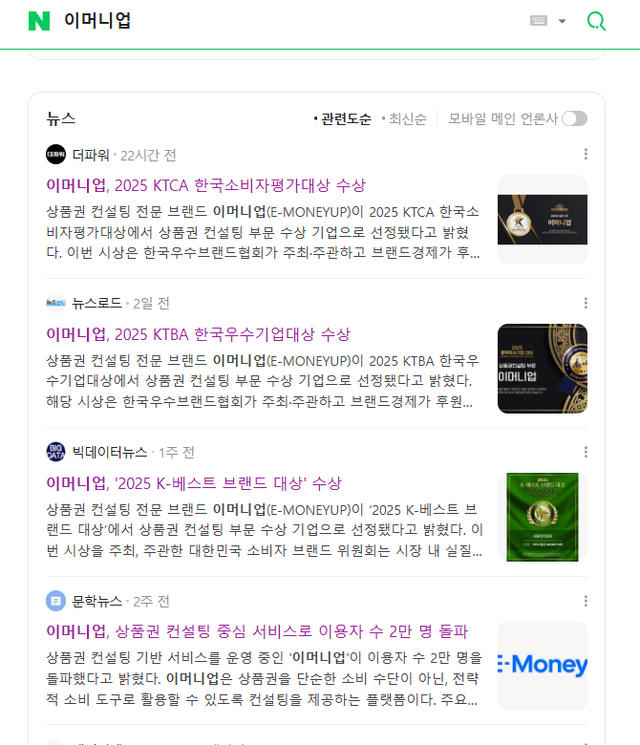Open the KTCA 한국소비자평가대상 수상 headline
Image resolution: width=640 pixels, height=745 pixels.
(206, 185)
